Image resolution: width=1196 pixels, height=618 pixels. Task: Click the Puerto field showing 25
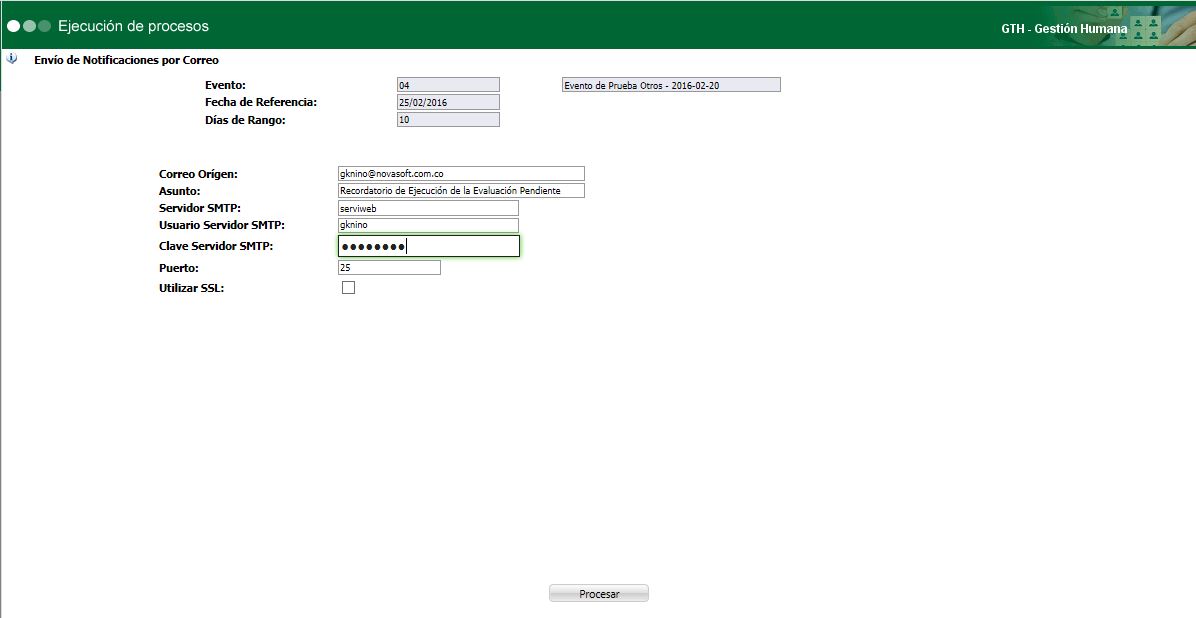pyautogui.click(x=389, y=268)
